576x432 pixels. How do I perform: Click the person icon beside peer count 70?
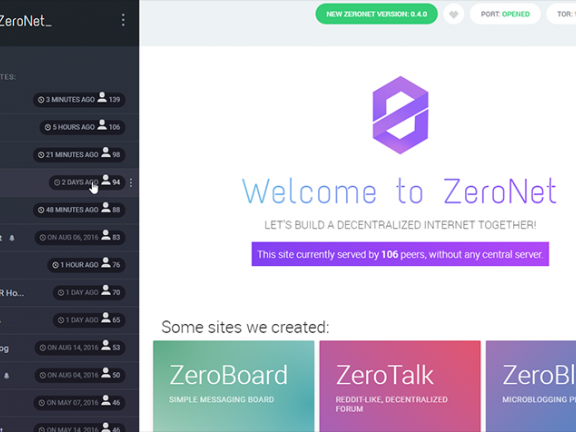click(106, 291)
